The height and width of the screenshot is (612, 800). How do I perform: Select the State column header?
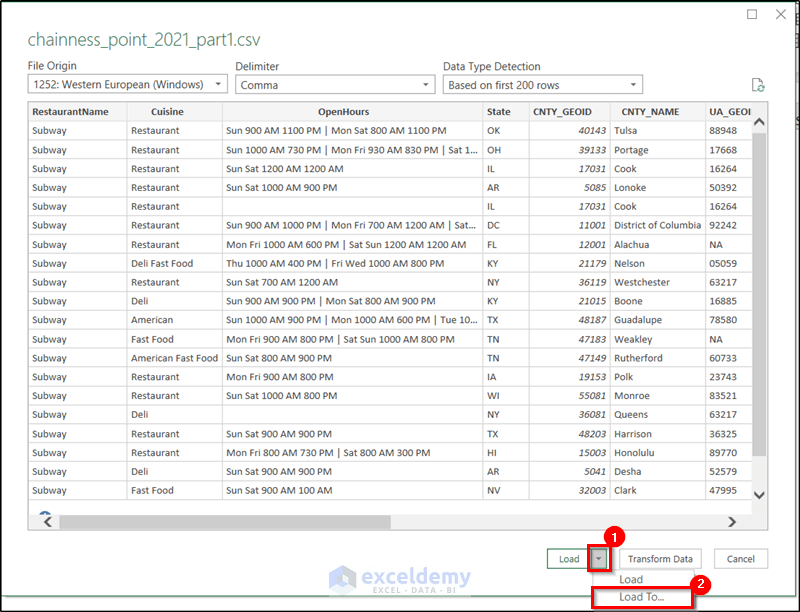pos(506,112)
